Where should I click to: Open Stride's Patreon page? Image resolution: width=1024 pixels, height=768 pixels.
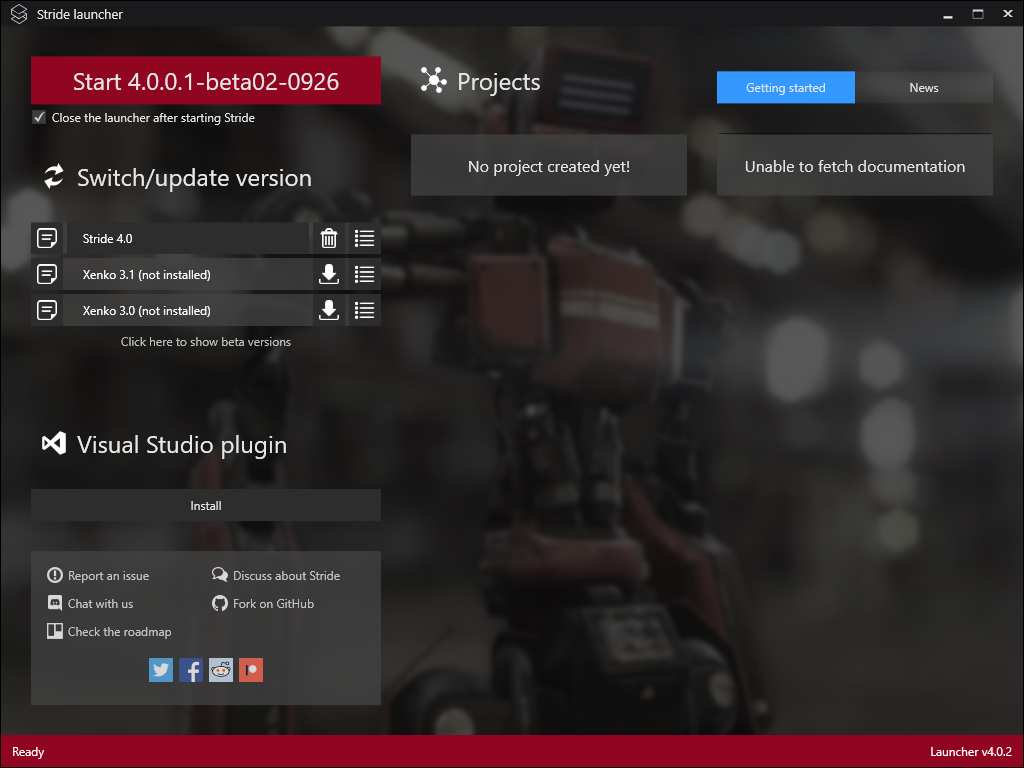pos(250,669)
